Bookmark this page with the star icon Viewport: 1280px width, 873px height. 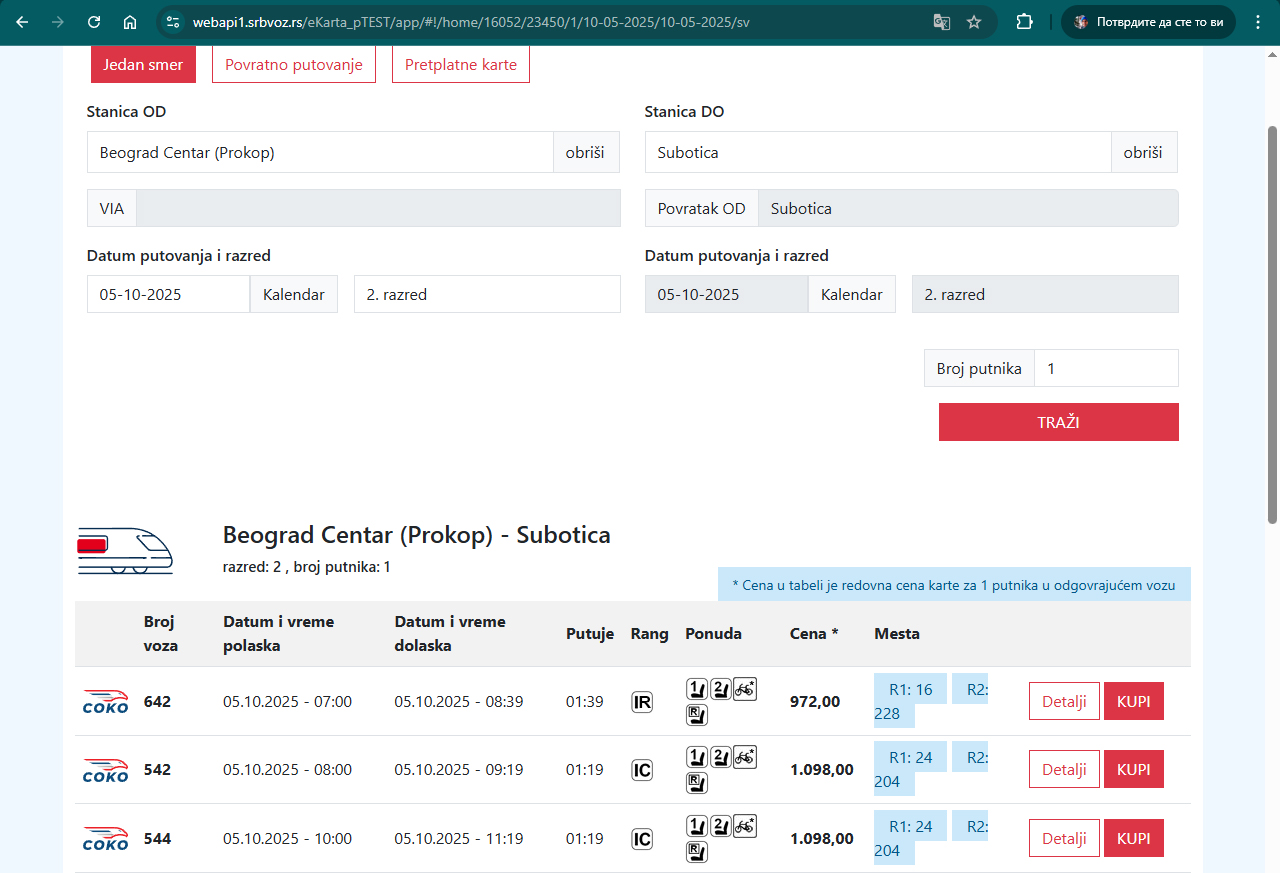tap(974, 22)
